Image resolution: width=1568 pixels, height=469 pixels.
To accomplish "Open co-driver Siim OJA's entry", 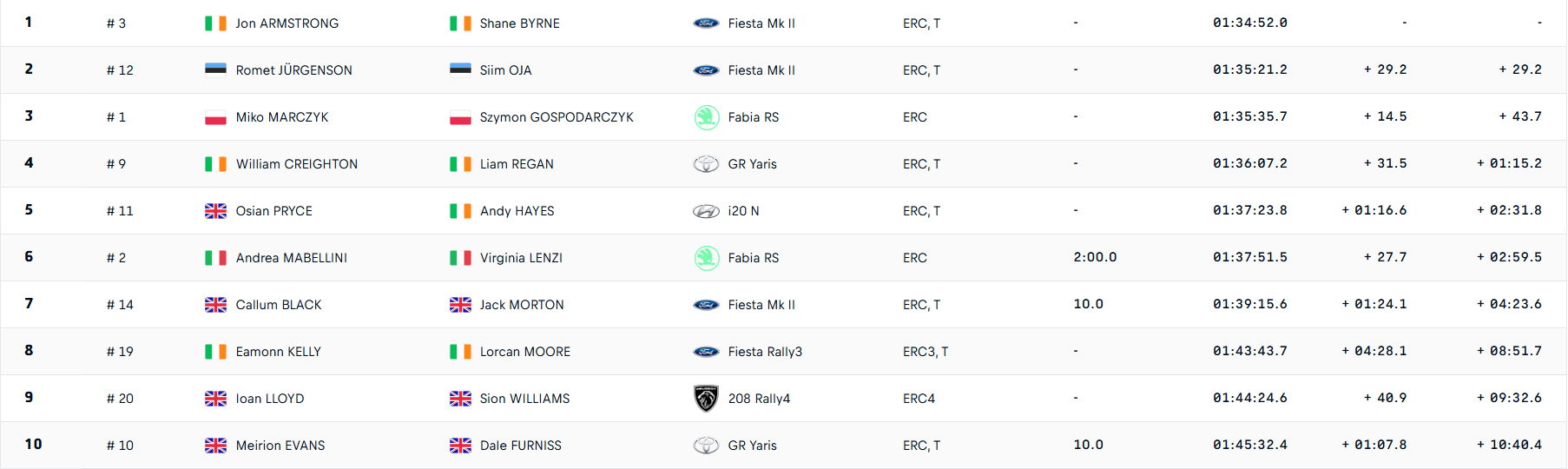I will (505, 70).
